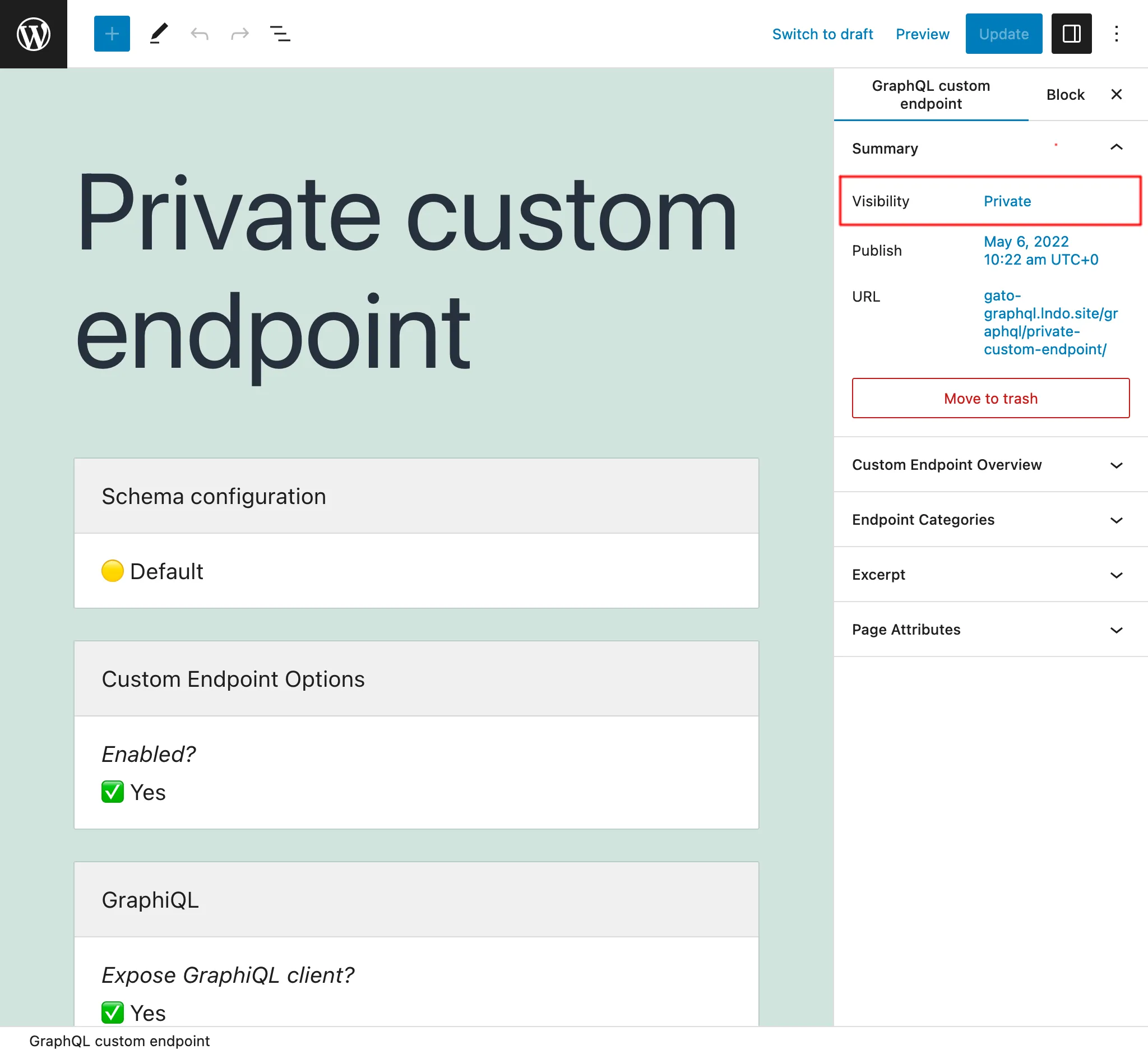Screen dimensions: 1148x1054
Task: Click the GraphQL custom endpoint breadcrumb
Action: (119, 1041)
